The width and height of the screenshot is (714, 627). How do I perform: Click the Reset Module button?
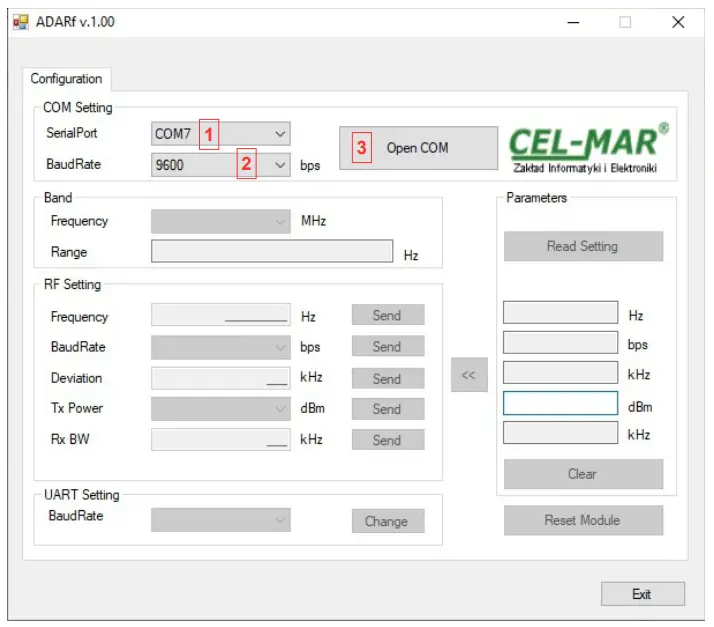tap(583, 520)
